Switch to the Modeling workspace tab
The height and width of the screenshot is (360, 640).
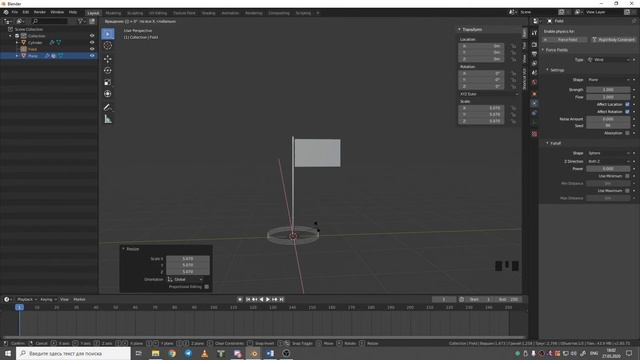point(113,13)
